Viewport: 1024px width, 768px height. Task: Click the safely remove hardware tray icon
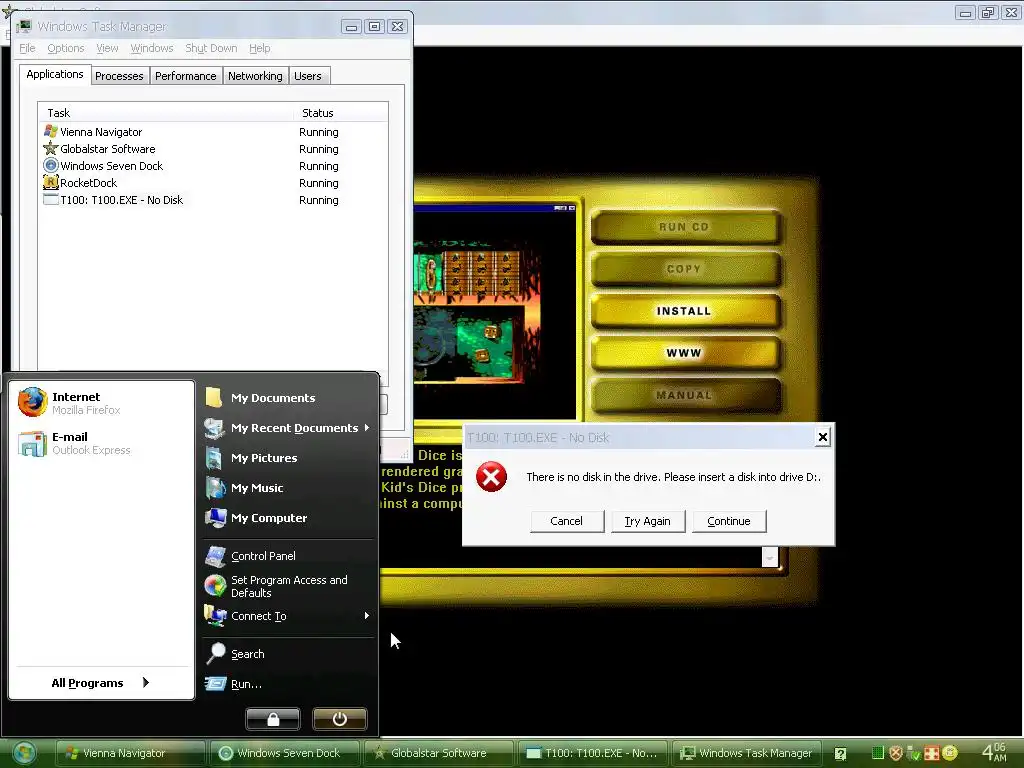(914, 754)
